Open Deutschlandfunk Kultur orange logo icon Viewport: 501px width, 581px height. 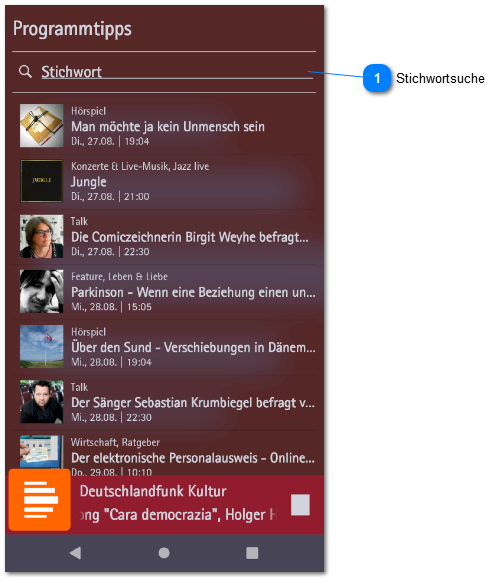coord(40,499)
